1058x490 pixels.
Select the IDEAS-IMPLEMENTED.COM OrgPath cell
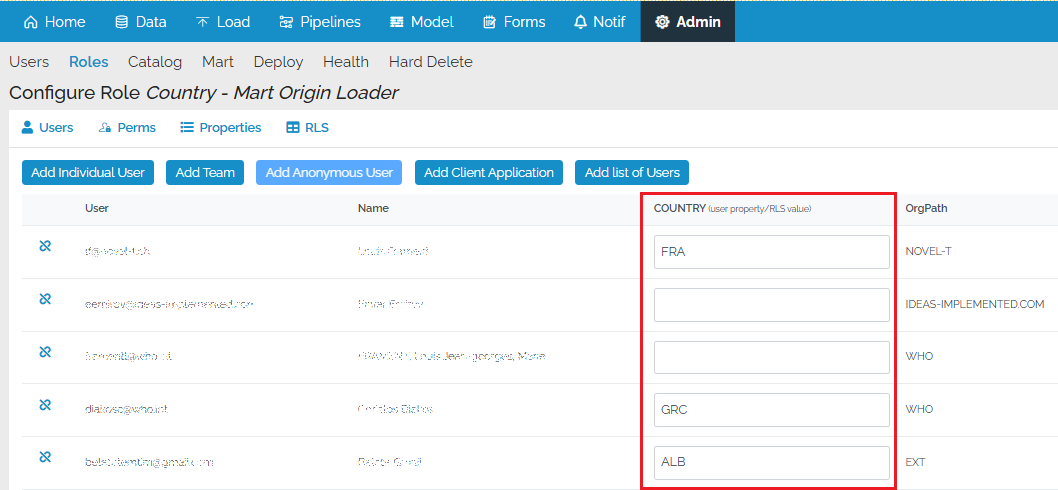click(975, 304)
